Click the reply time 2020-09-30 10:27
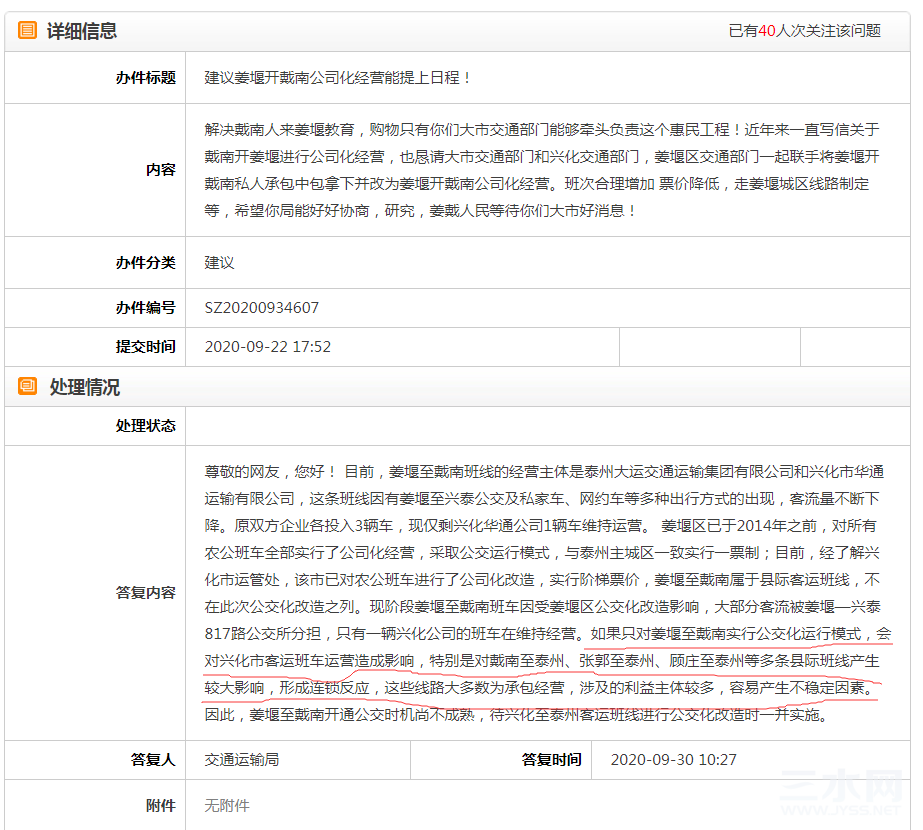 click(673, 760)
